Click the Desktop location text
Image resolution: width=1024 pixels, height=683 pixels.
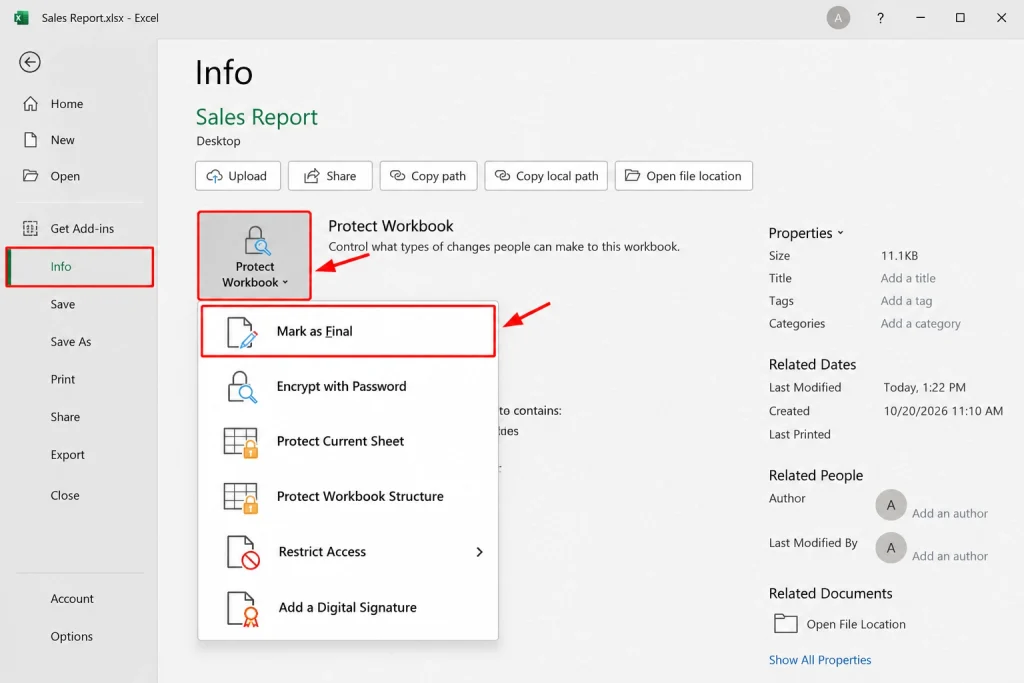[x=218, y=141]
